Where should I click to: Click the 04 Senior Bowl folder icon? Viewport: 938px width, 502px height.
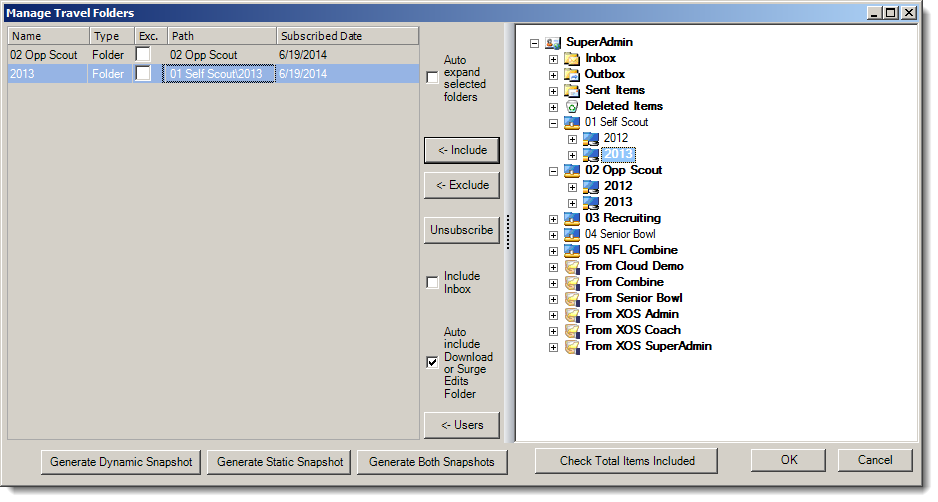(572, 235)
